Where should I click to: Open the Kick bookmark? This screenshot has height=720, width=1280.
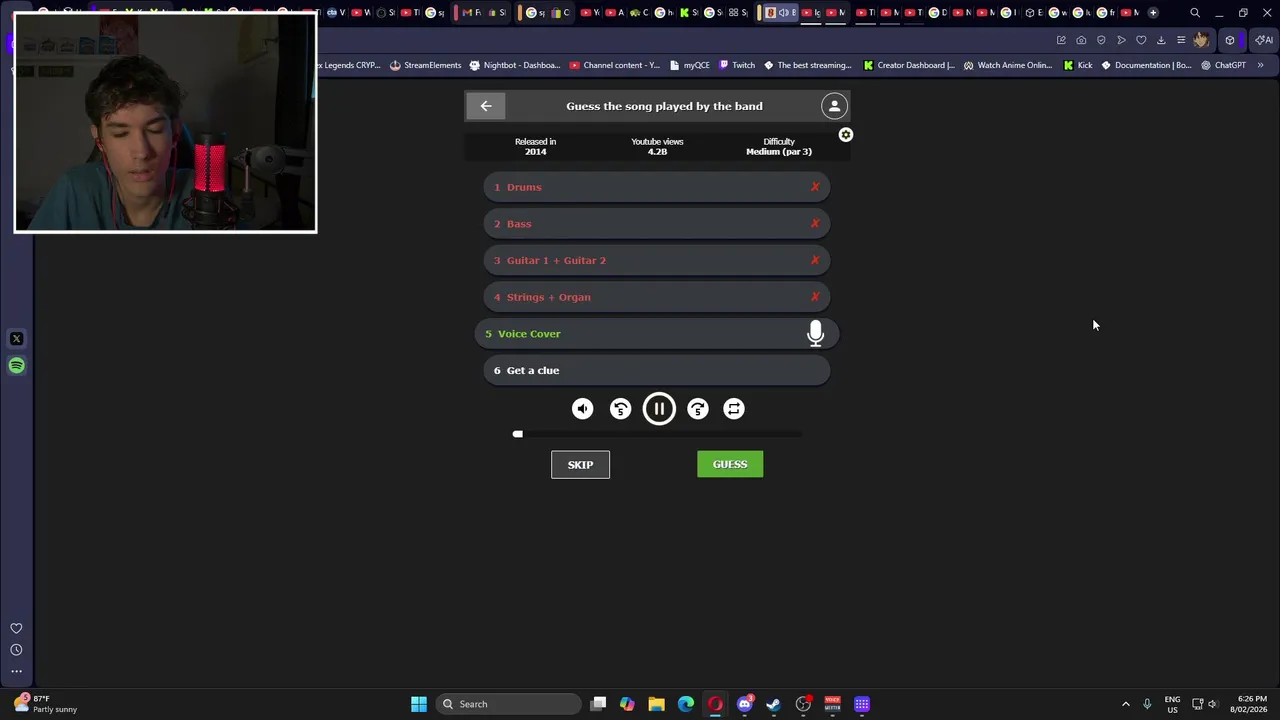[x=1078, y=65]
